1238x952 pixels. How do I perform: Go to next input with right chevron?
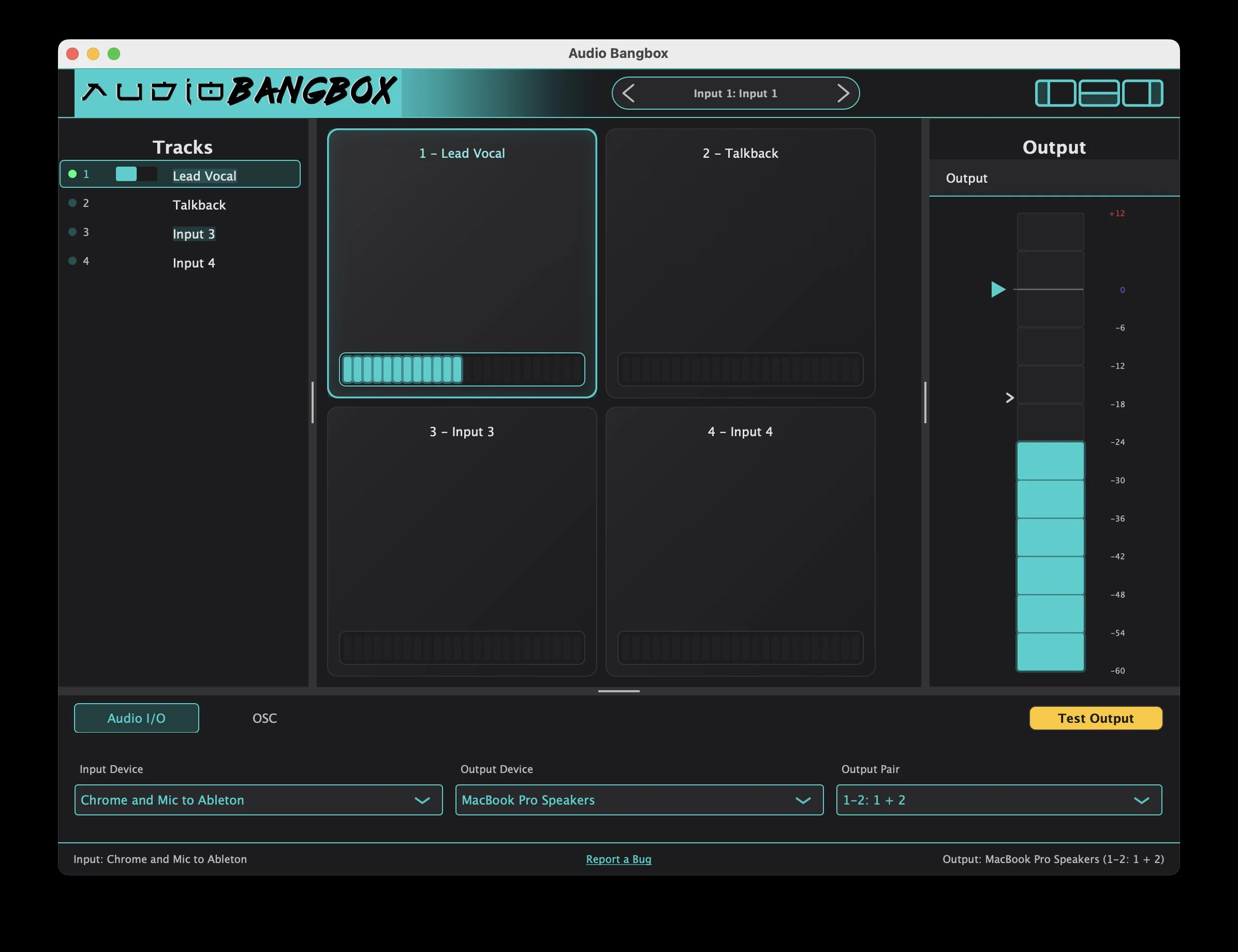tap(844, 93)
